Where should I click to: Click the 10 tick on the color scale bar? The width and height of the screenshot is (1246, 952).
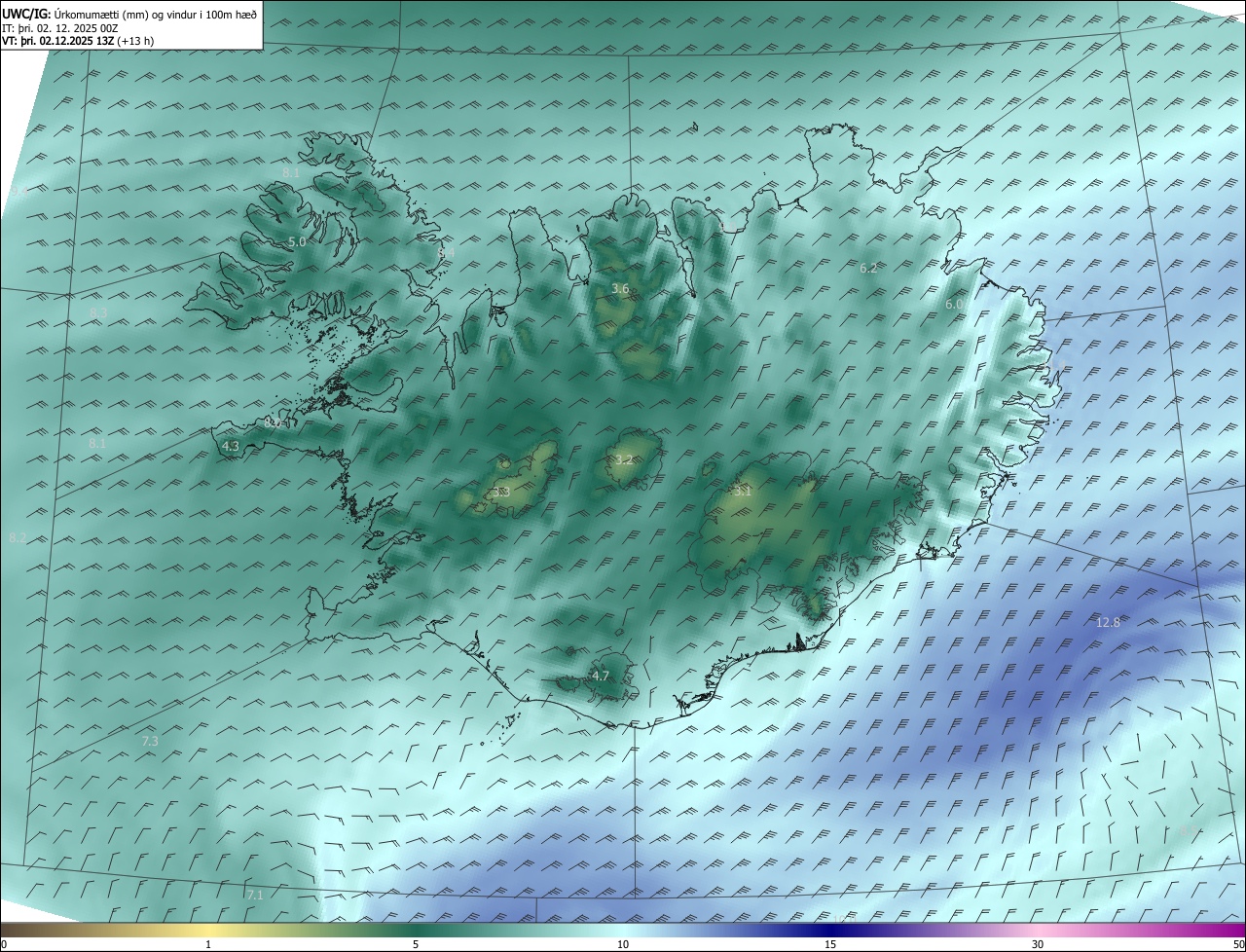[623, 944]
